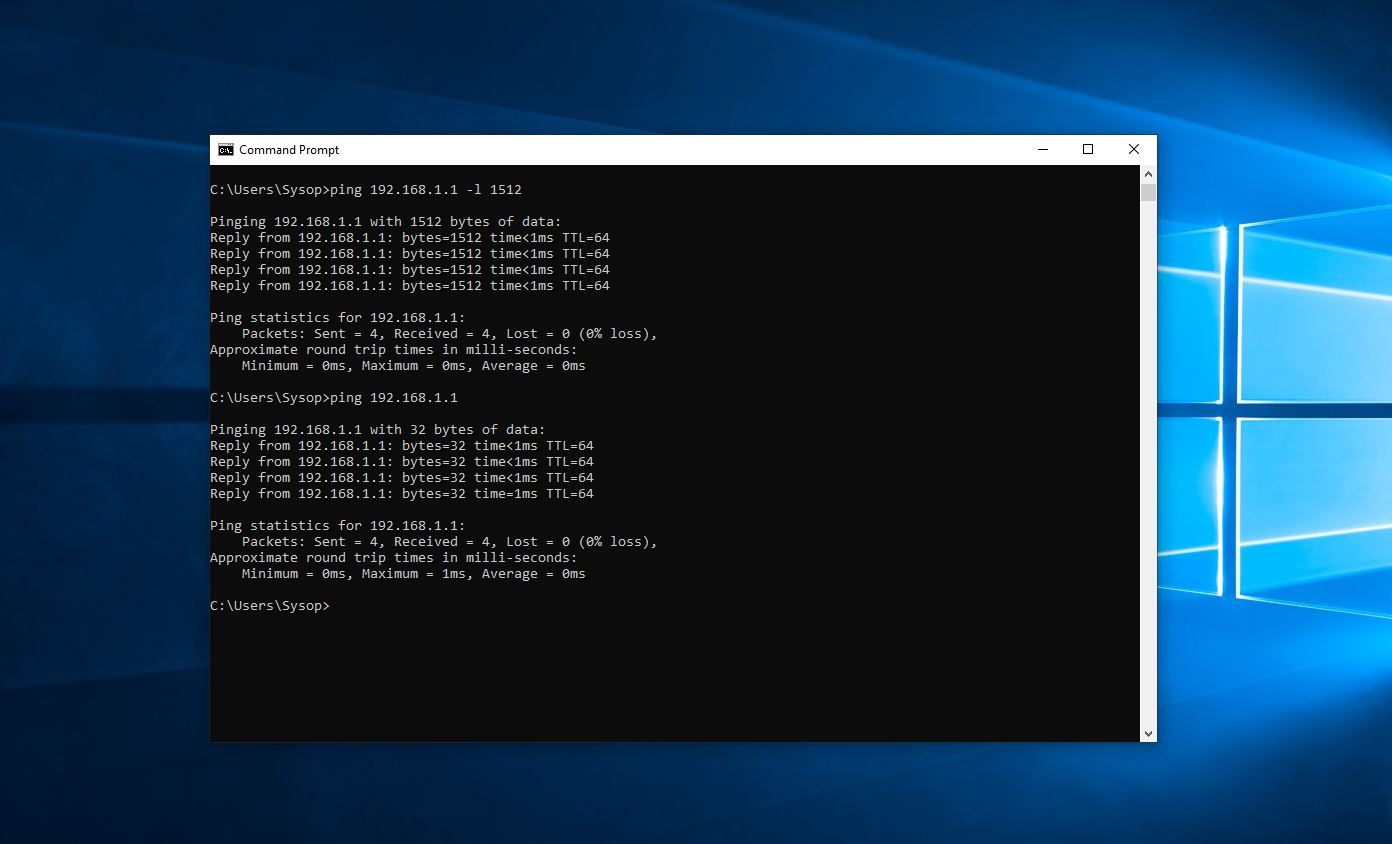
Task: Click the scrollbar up arrow
Action: (x=1148, y=173)
